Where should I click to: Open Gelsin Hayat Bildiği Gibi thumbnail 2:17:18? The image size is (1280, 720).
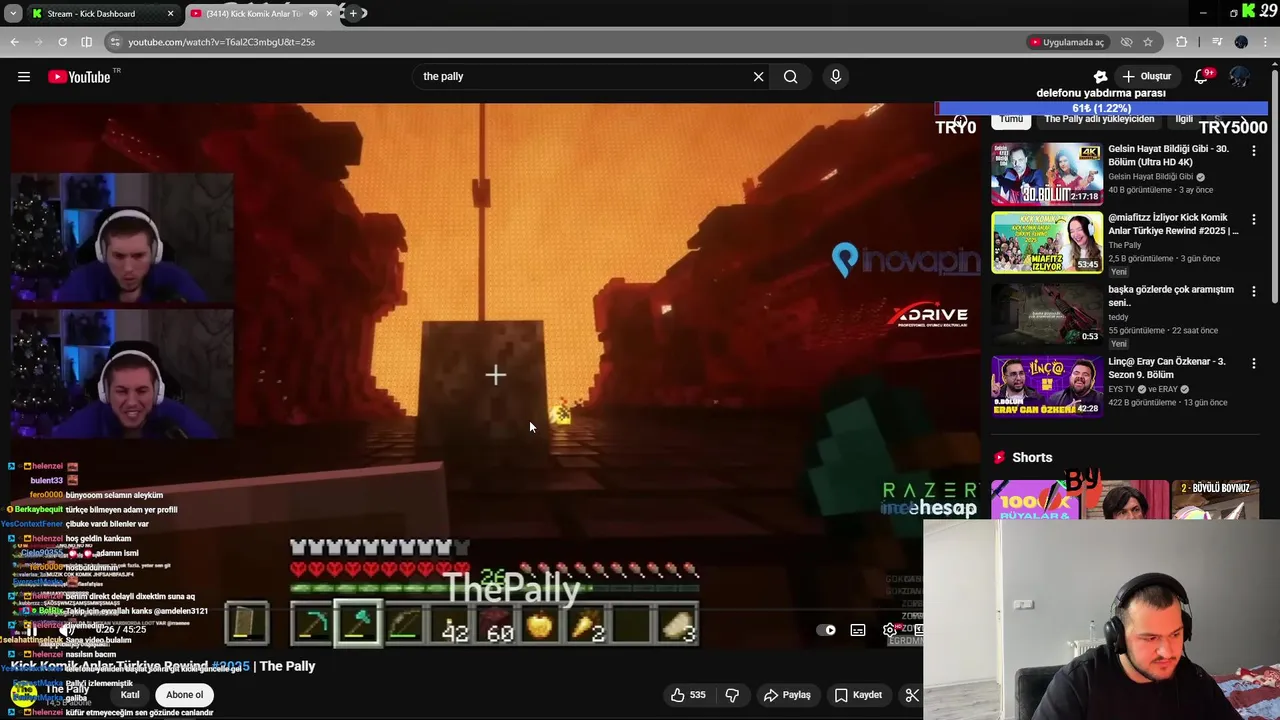[1047, 174]
